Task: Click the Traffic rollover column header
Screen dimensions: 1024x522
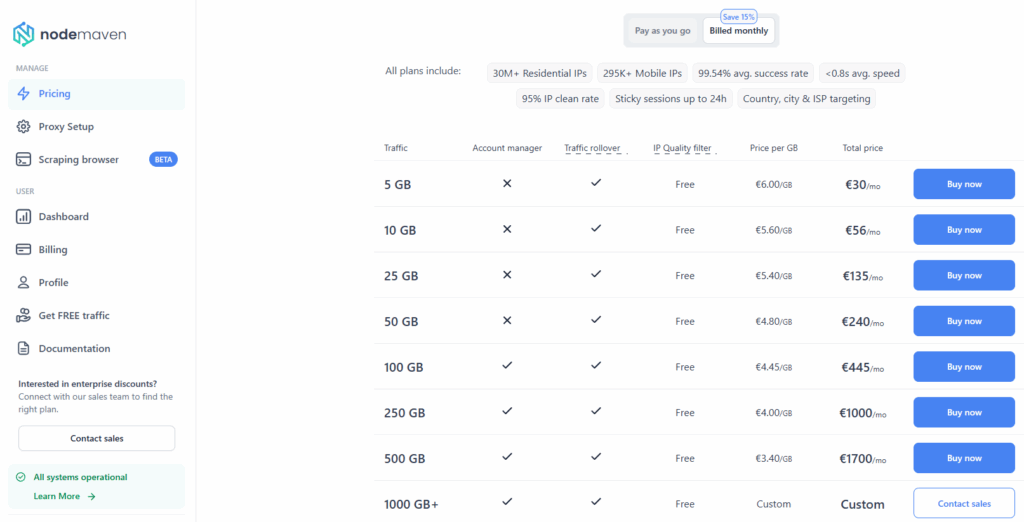Action: [x=592, y=148]
